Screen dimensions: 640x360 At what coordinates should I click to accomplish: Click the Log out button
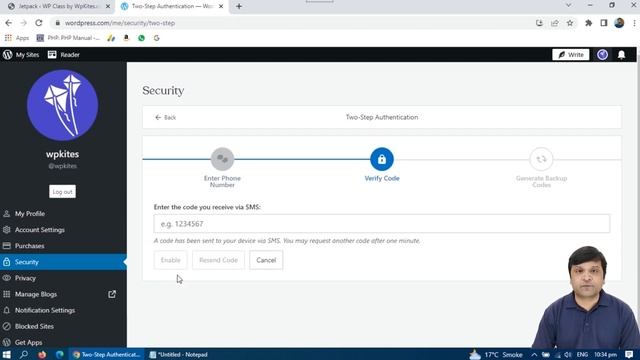(x=62, y=191)
